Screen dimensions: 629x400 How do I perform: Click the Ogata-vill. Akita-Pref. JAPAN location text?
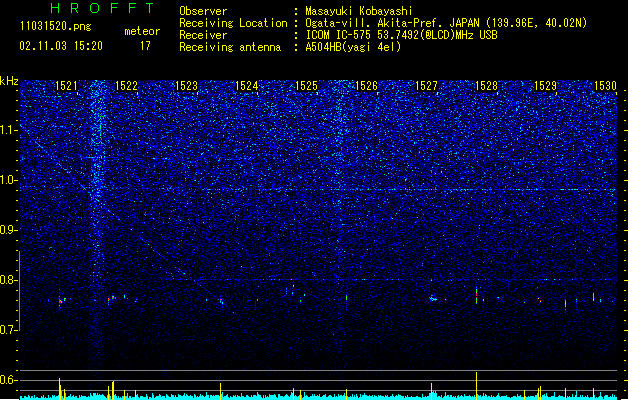(x=446, y=23)
